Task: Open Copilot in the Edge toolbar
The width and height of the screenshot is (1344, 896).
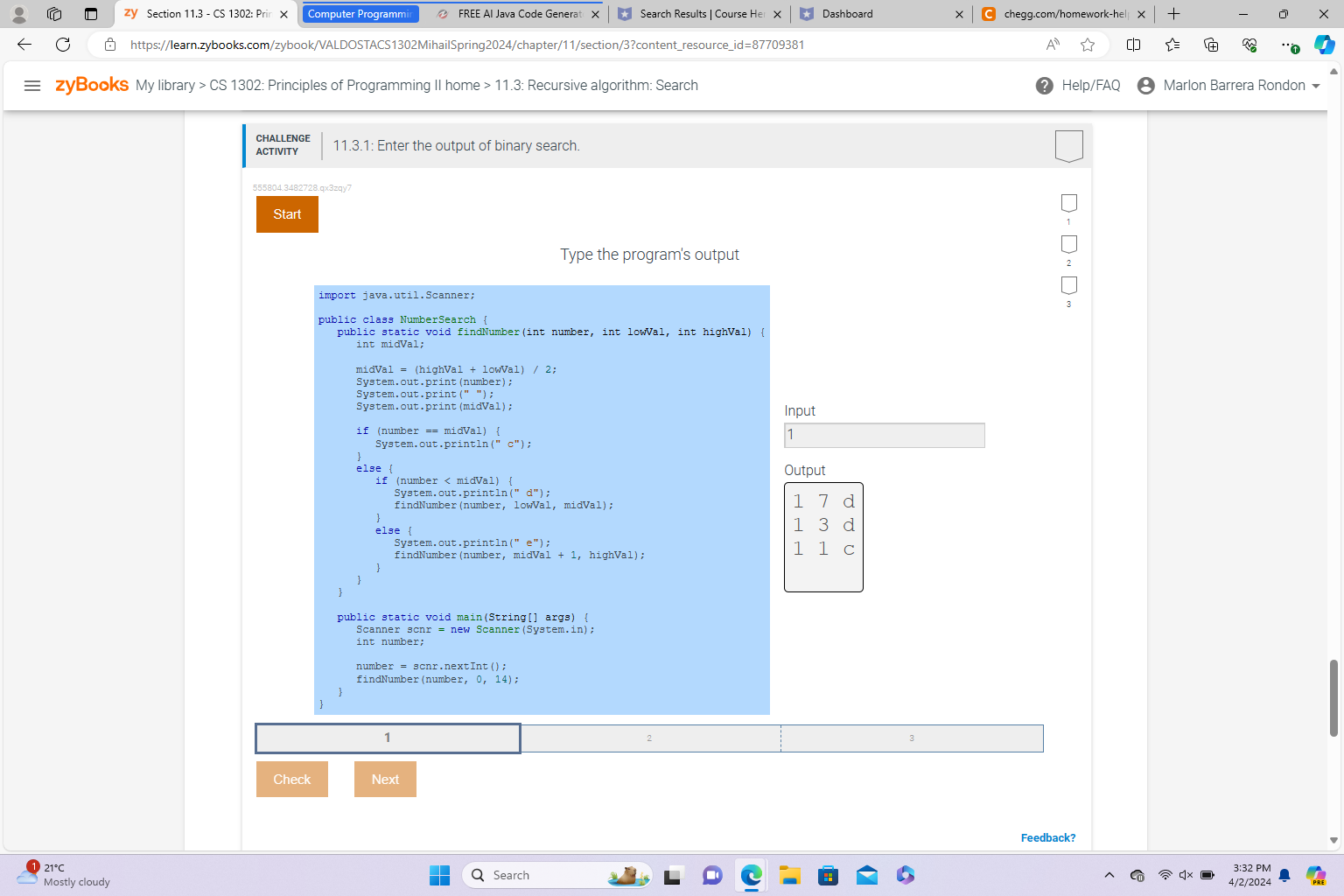Action: point(1324,45)
